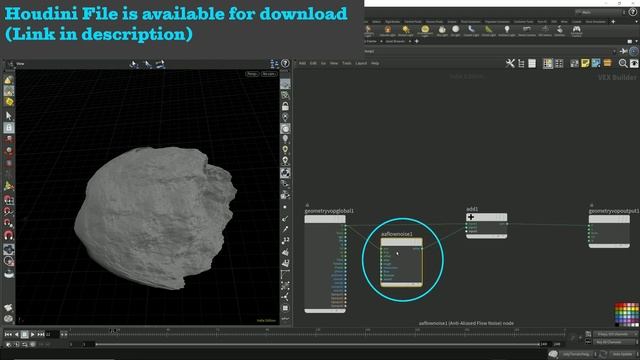Screen dimensions: 640x360
Task: Open the 0 keys, 0/0 channels dropdown
Action: 615,334
